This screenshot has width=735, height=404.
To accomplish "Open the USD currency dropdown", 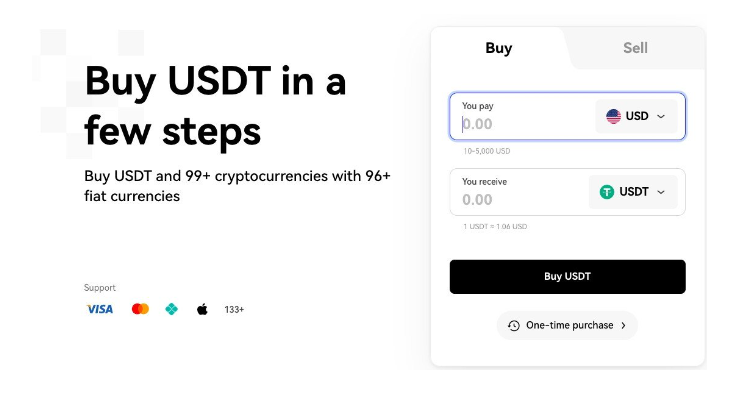I will pyautogui.click(x=636, y=116).
